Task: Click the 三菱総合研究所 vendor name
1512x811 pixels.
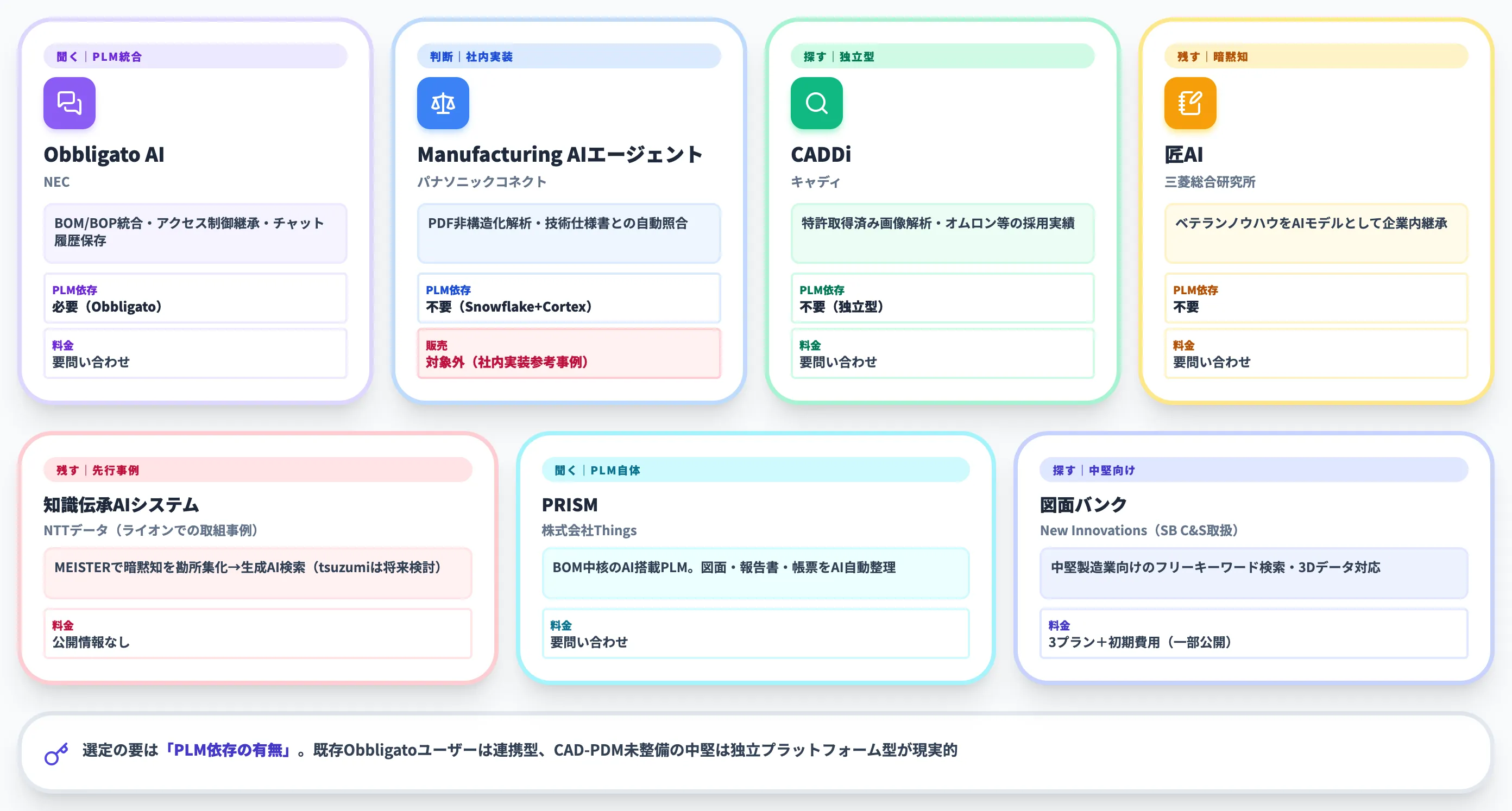Action: (x=1209, y=182)
